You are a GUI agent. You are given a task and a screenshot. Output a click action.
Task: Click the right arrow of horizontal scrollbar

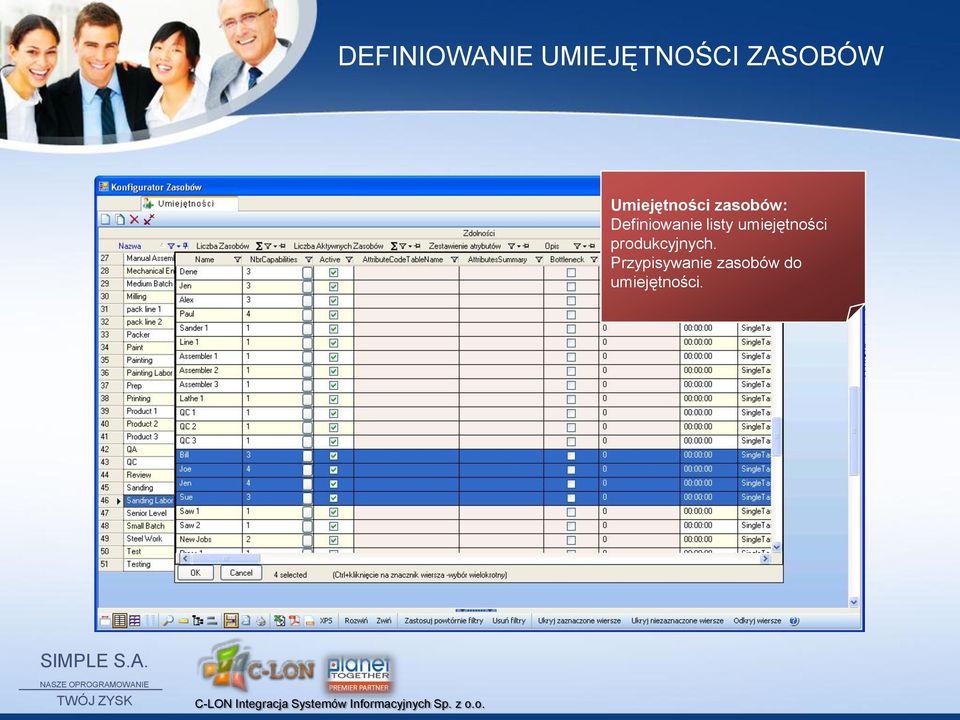[765, 559]
